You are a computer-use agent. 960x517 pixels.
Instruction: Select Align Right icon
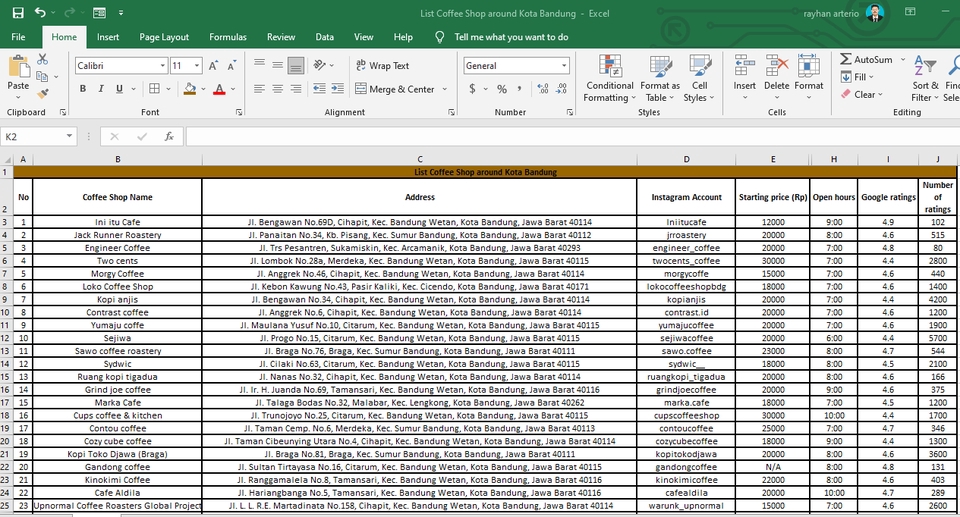tap(296, 89)
